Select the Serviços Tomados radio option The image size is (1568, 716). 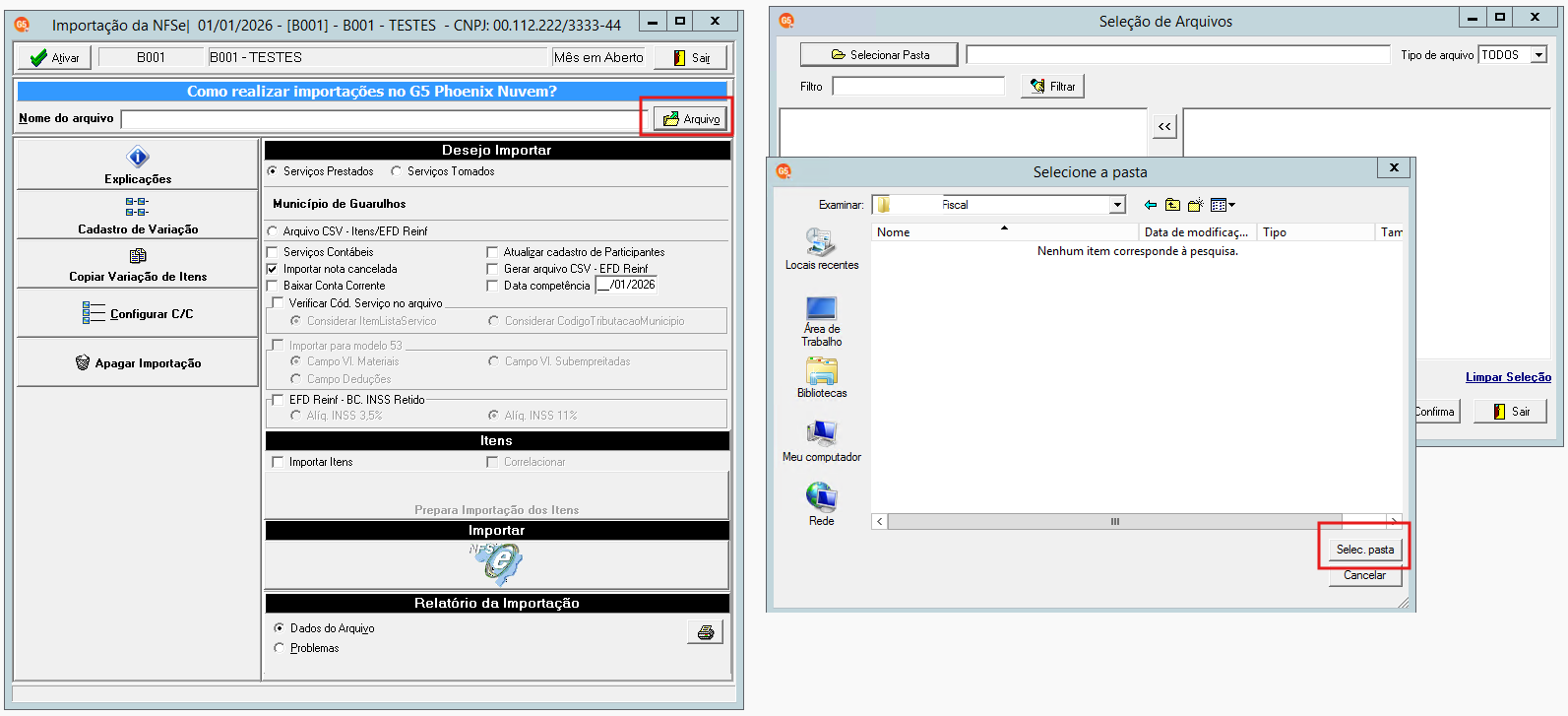tap(396, 171)
